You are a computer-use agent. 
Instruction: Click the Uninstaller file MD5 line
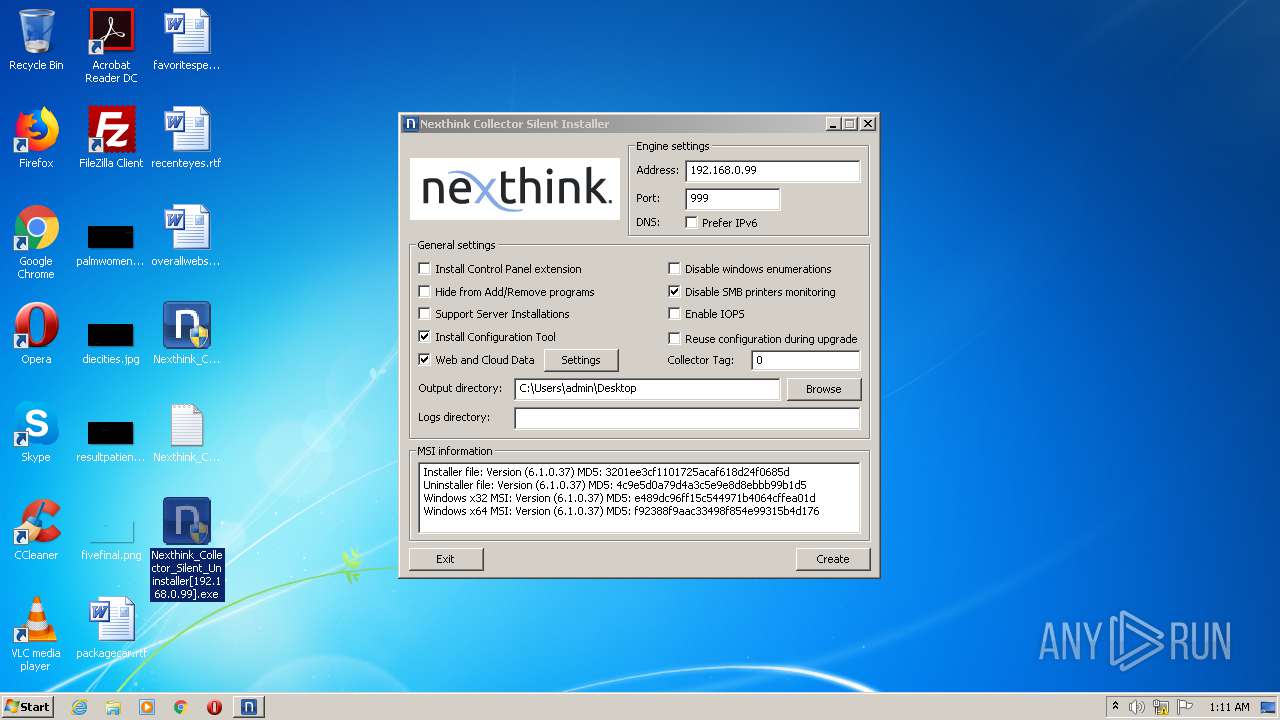pos(614,485)
